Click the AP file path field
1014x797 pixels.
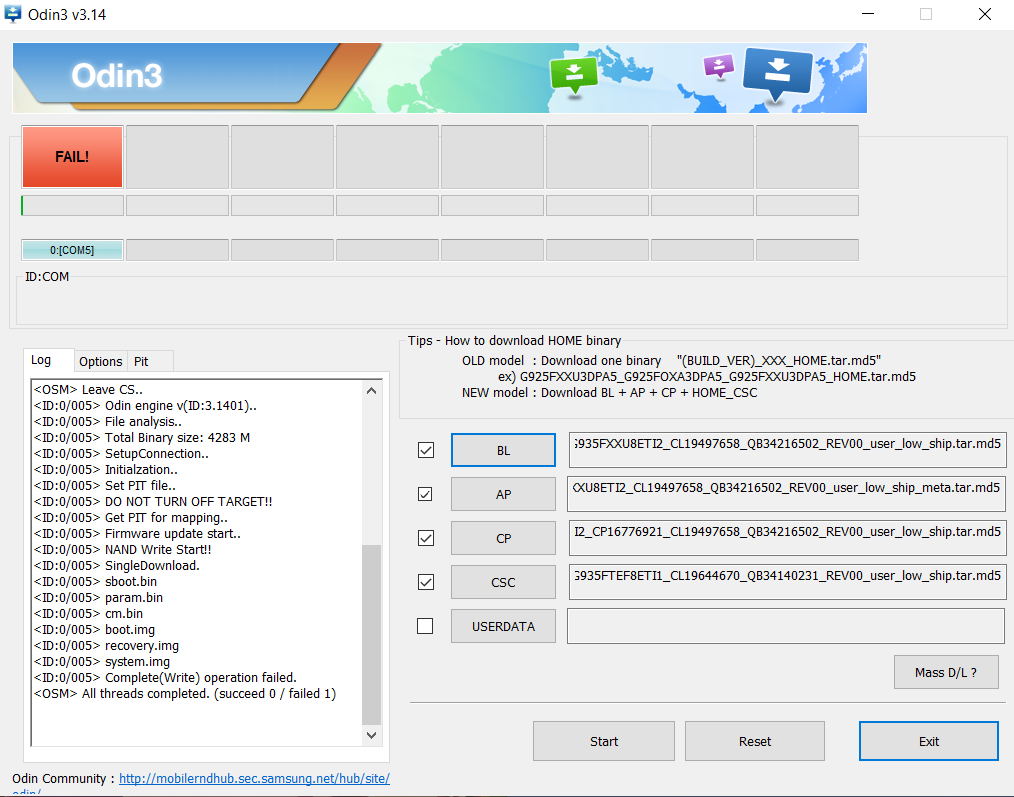coord(786,494)
